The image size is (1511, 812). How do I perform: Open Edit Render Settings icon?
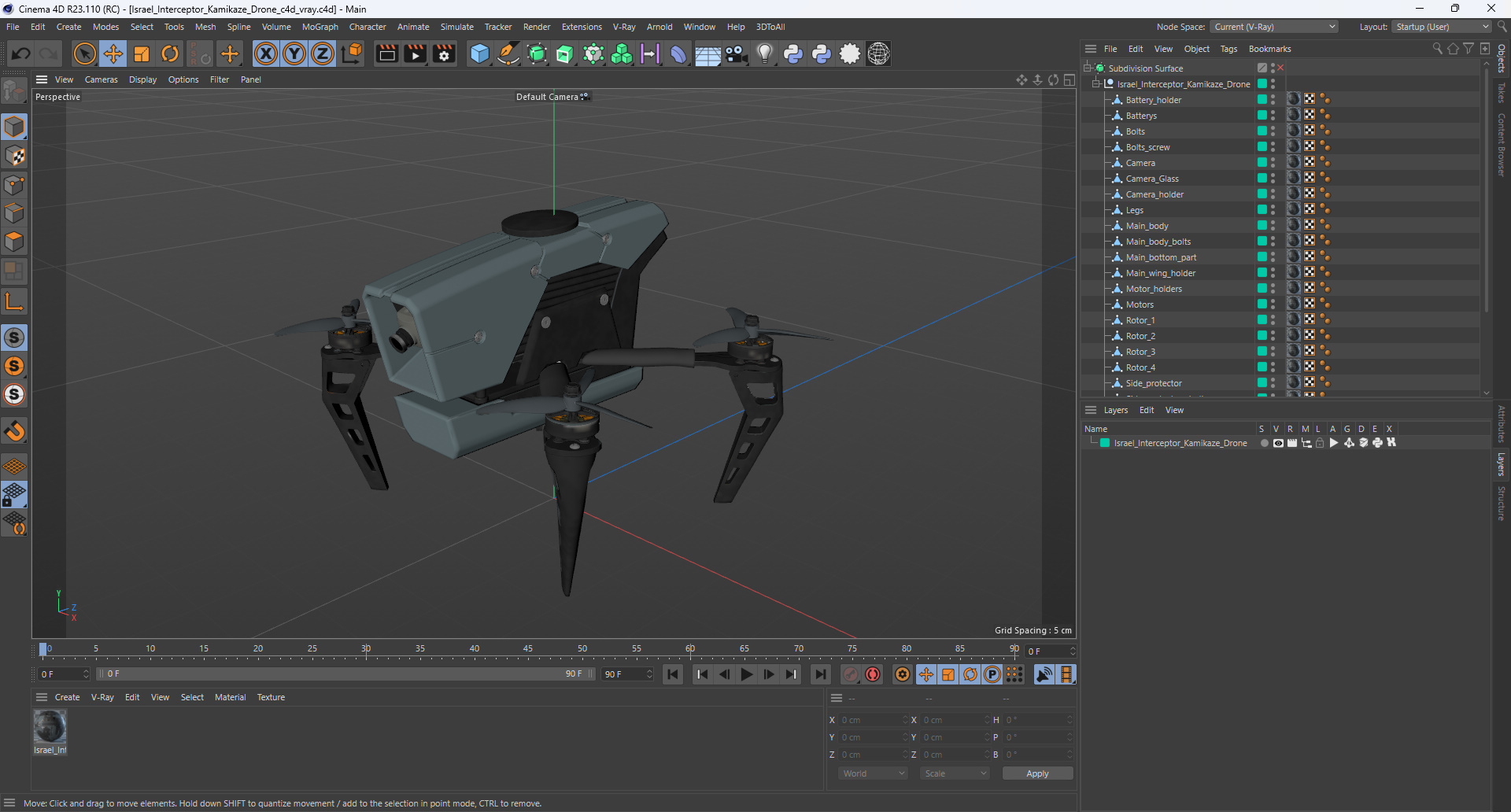(x=445, y=54)
